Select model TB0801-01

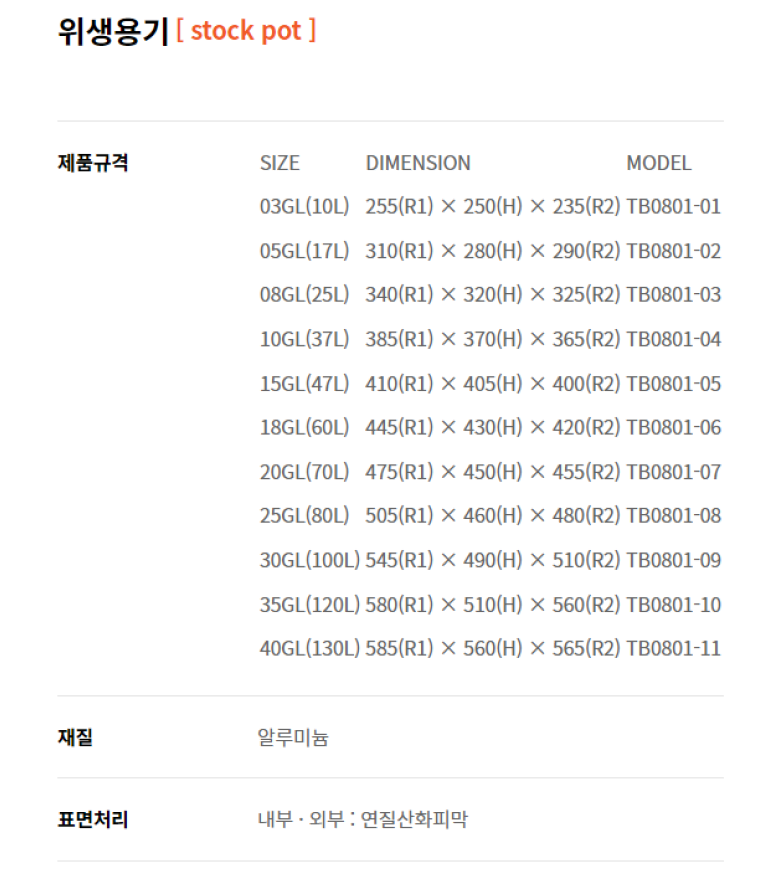673,206
